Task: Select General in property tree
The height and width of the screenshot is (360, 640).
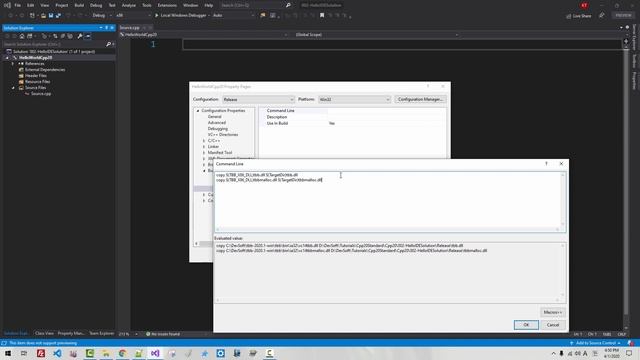Action: coord(214,117)
